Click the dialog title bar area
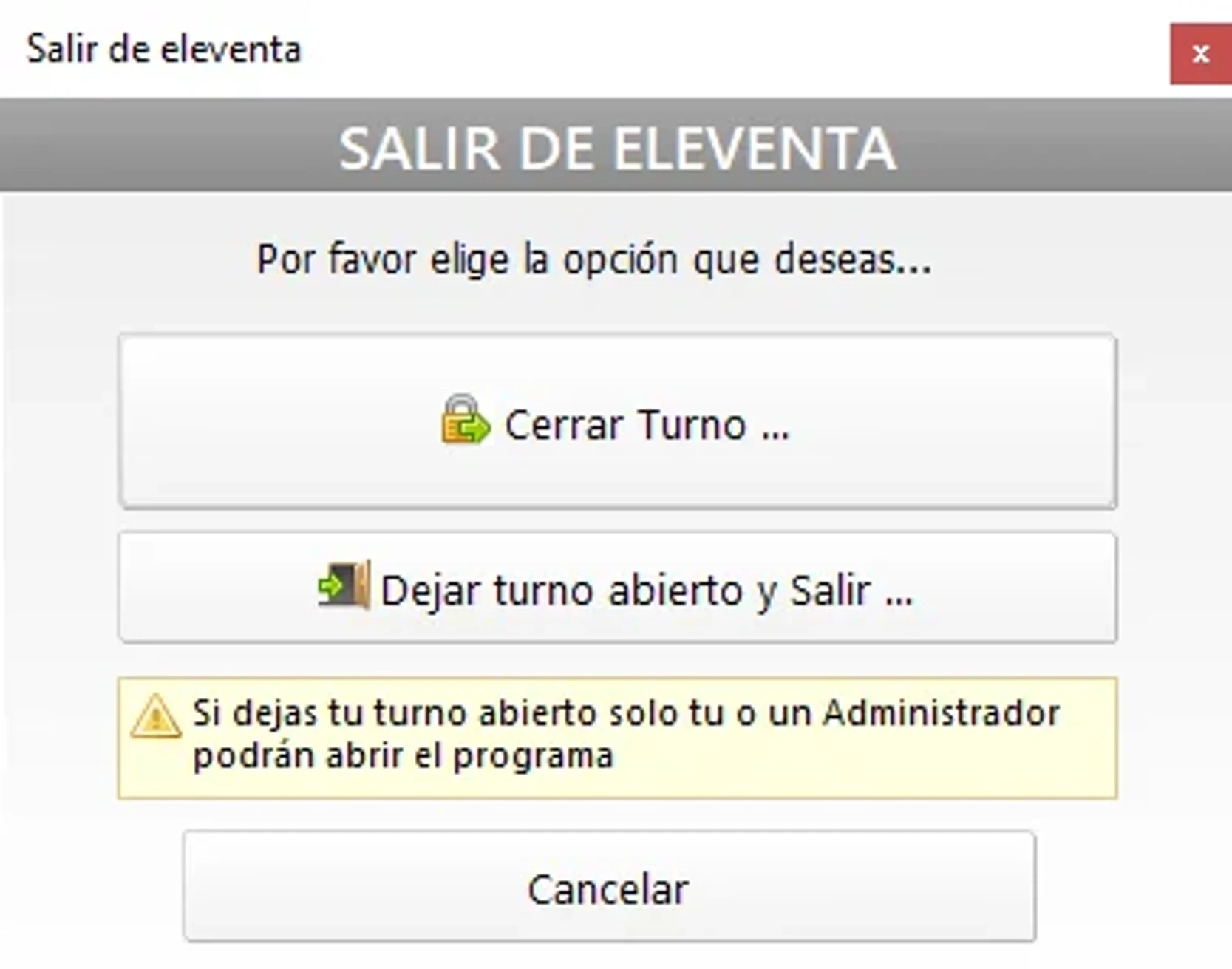The image size is (1232, 969). (x=517, y=49)
